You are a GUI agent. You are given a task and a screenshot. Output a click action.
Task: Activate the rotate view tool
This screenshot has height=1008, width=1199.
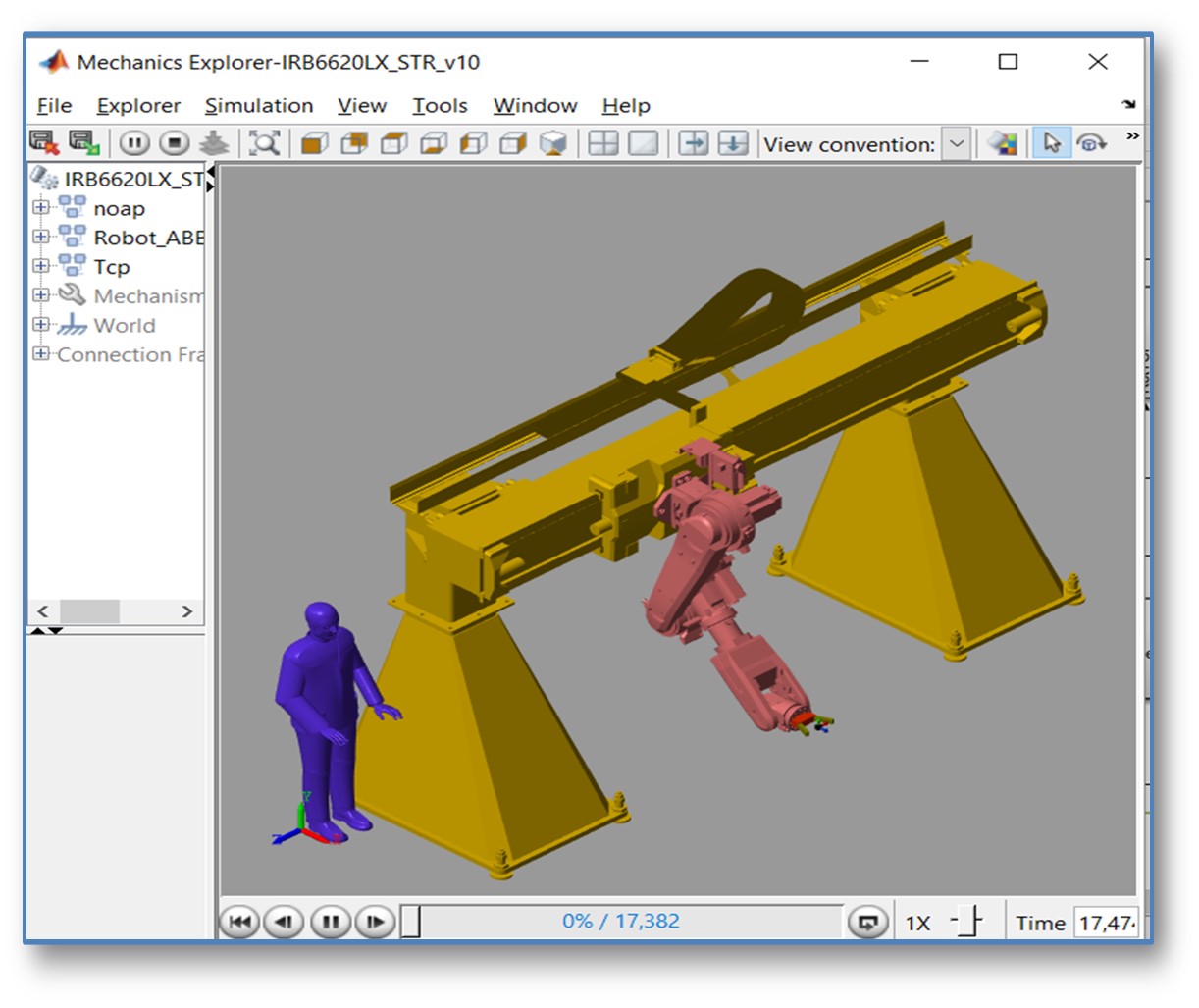click(x=1091, y=143)
